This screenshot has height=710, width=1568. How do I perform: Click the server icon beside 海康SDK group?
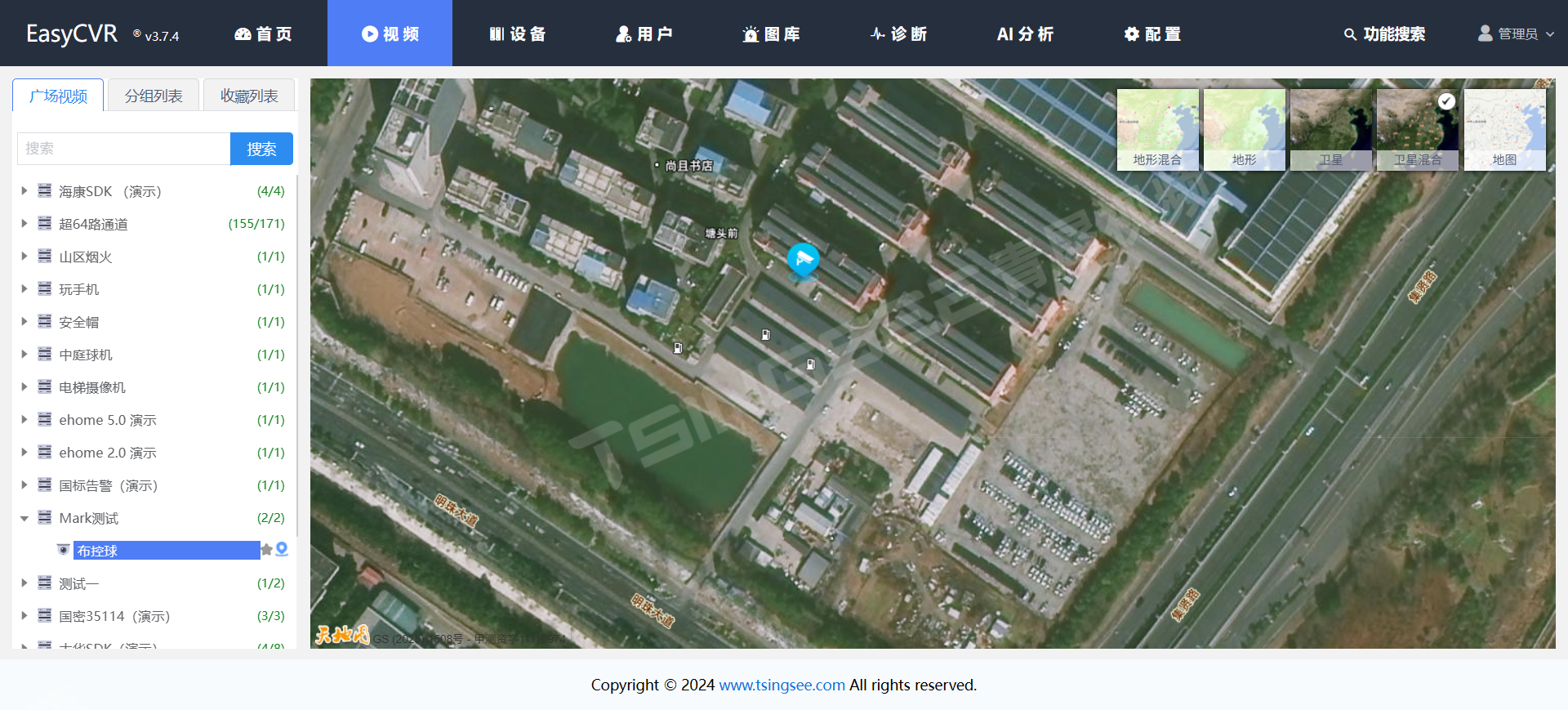click(x=45, y=190)
